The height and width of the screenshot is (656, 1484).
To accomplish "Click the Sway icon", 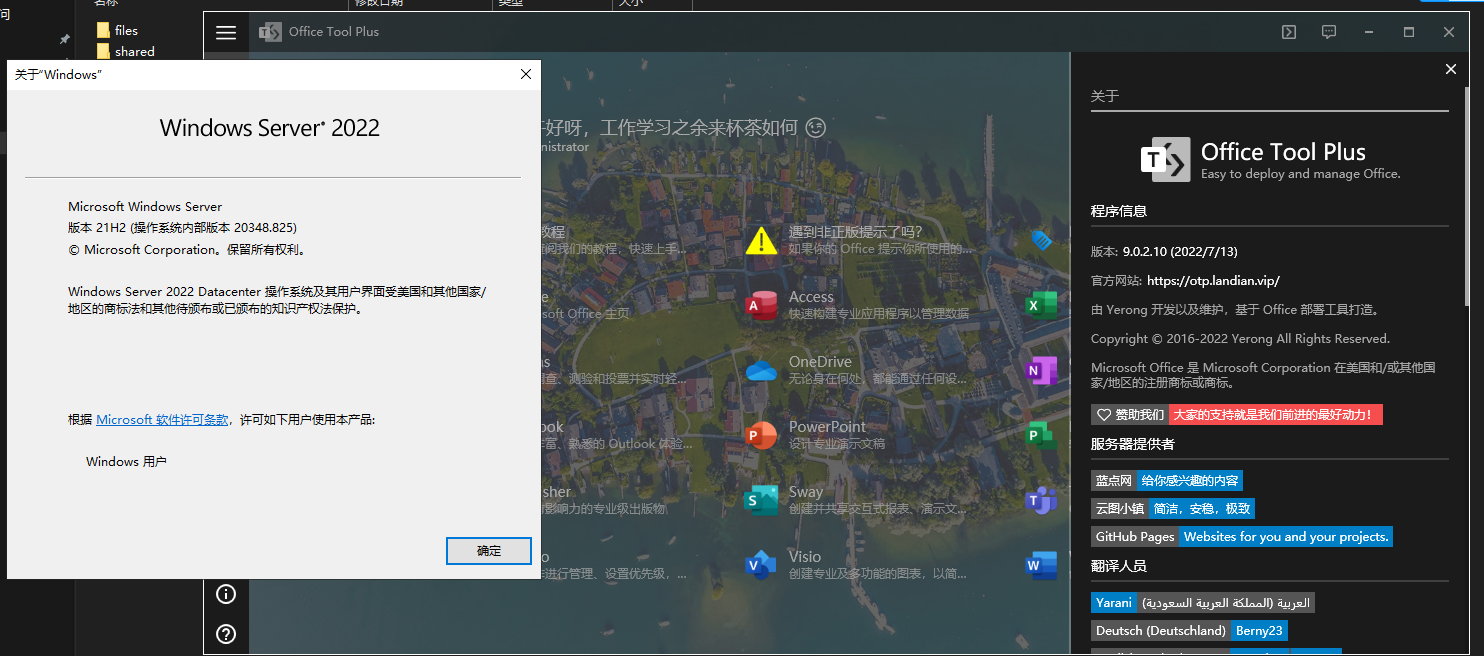I will (761, 500).
